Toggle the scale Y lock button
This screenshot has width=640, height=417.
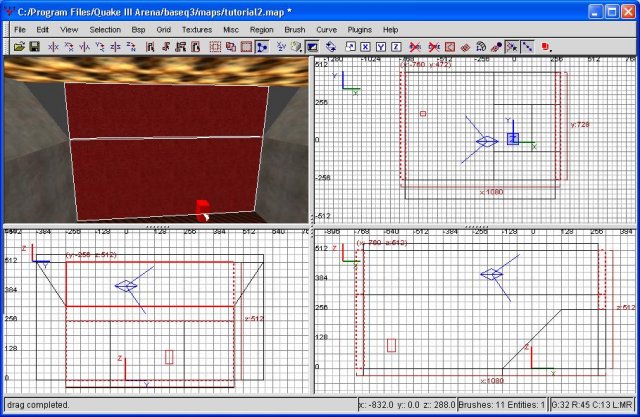381,47
